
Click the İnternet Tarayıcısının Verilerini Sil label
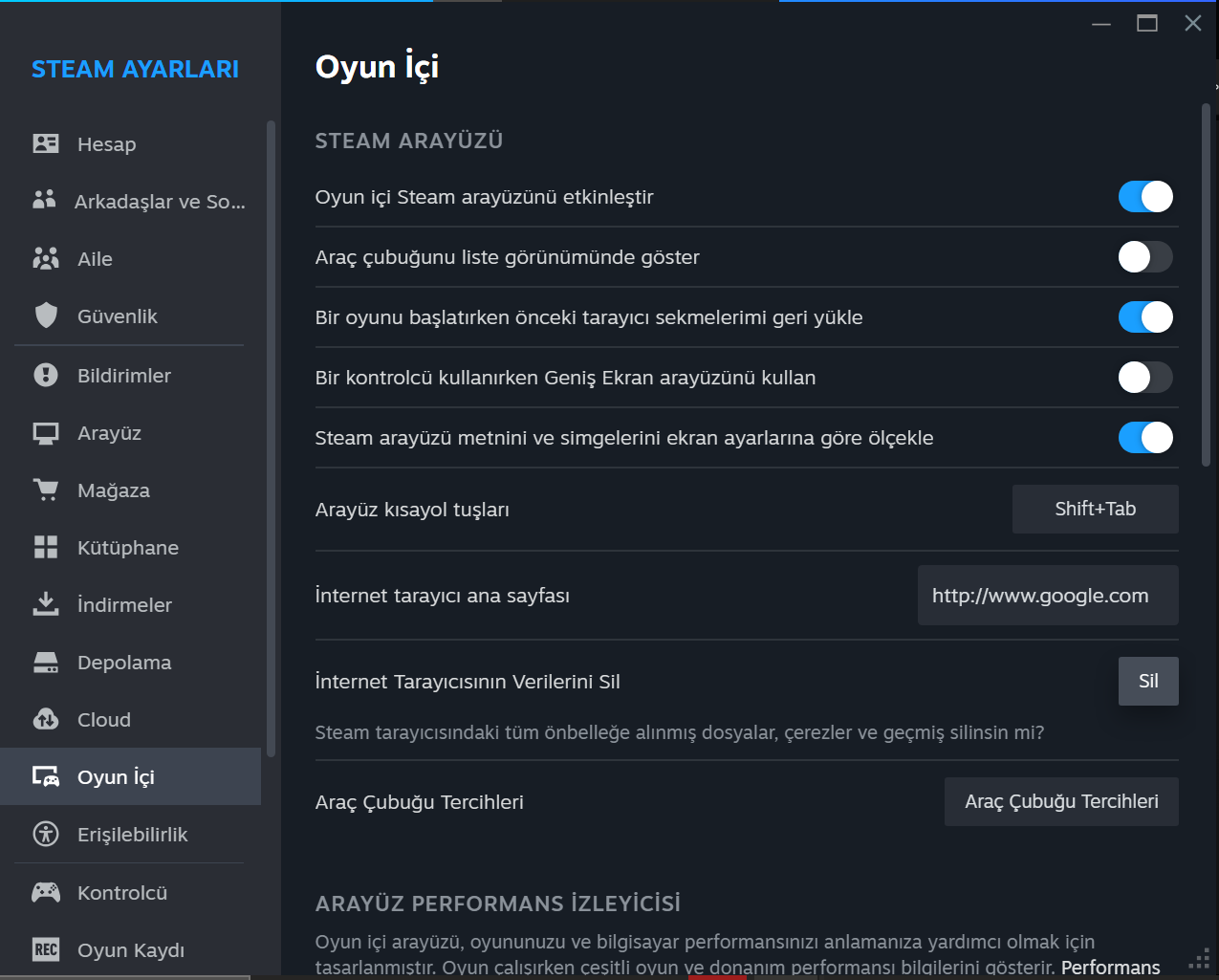(468, 682)
